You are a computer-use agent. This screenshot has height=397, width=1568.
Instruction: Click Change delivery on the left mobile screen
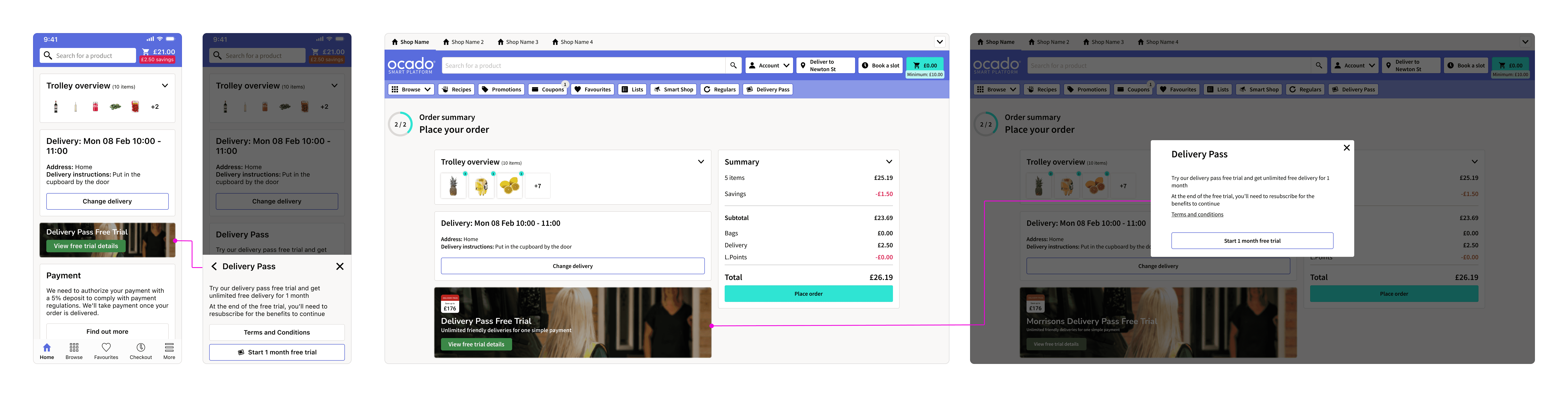[x=107, y=202]
